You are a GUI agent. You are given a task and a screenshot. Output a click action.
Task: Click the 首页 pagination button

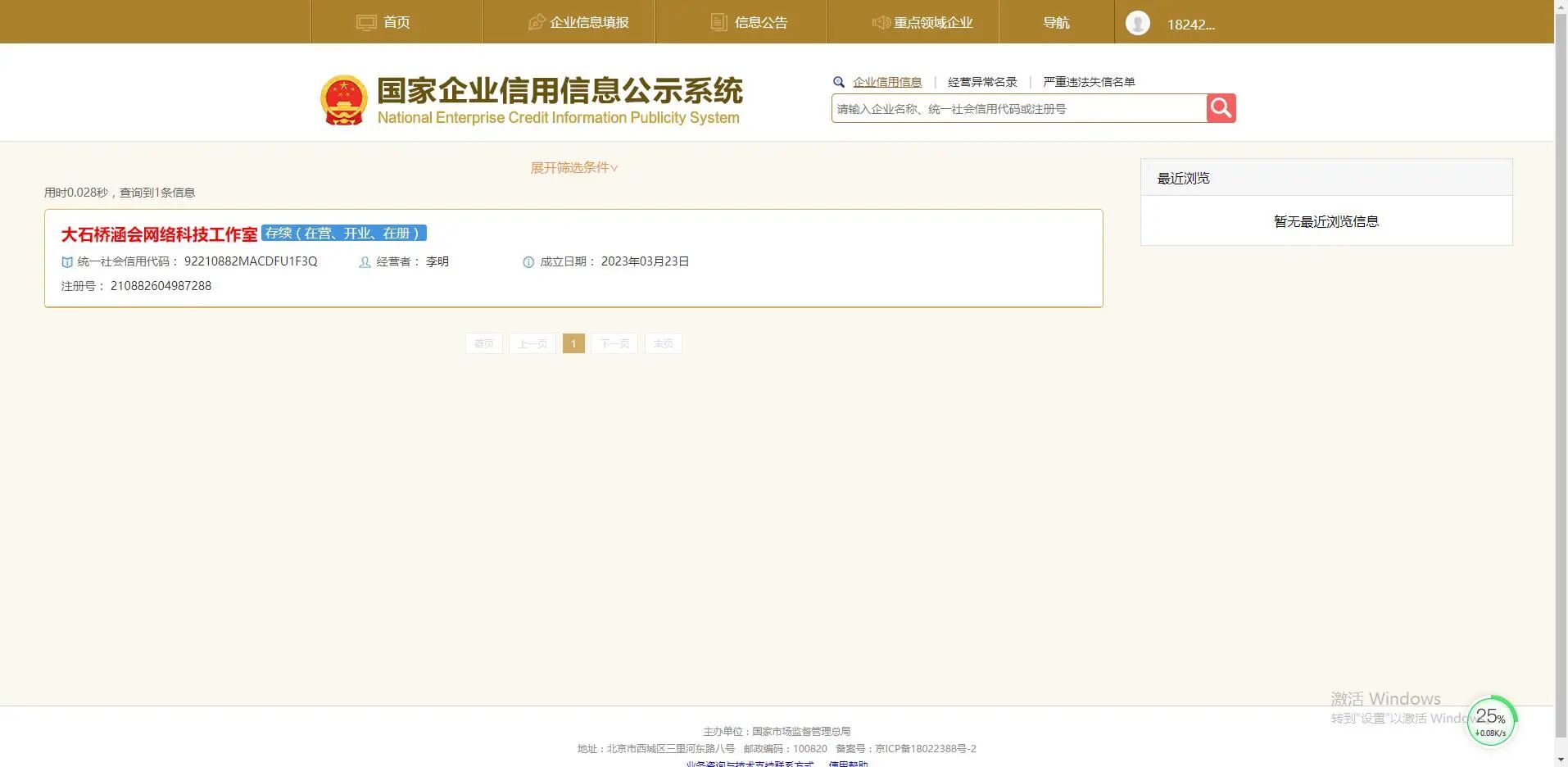(484, 344)
